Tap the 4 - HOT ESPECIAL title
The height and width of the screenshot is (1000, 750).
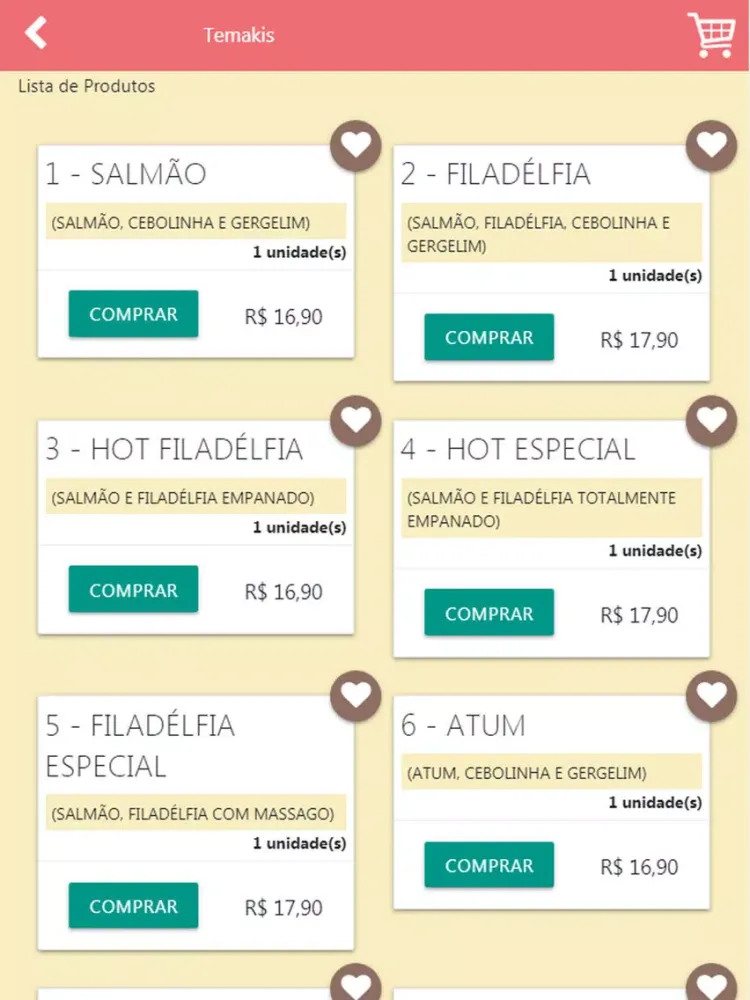click(x=518, y=450)
